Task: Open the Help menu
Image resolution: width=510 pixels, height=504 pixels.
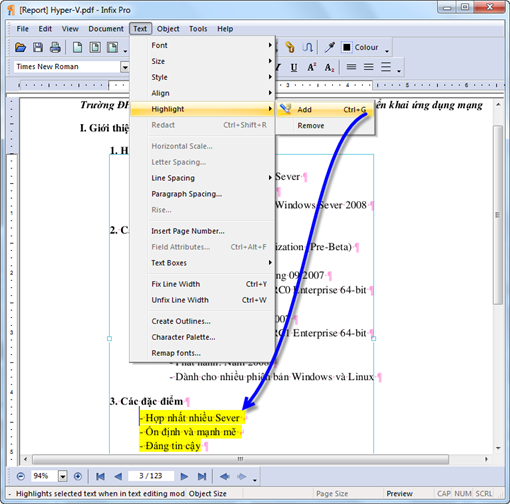Action: [225, 29]
